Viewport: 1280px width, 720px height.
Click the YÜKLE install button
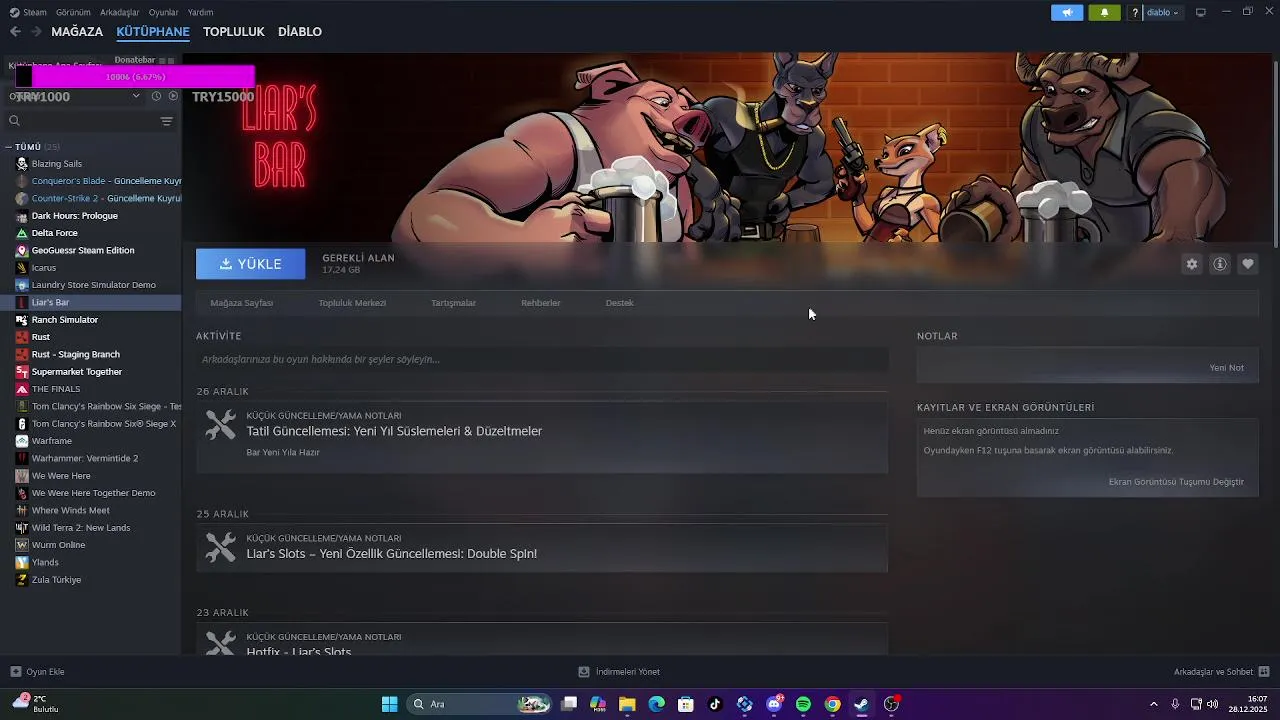point(251,264)
